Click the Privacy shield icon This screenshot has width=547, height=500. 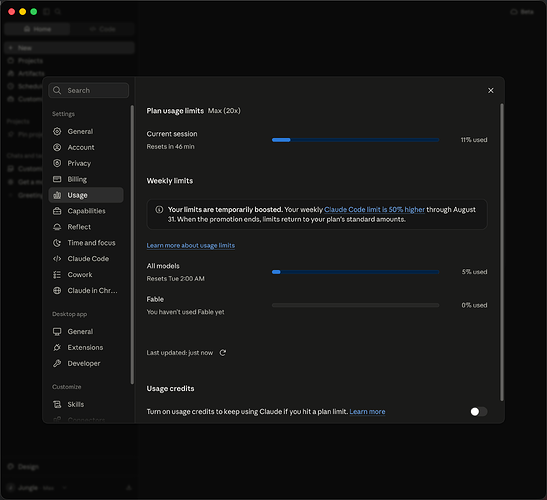click(x=57, y=163)
